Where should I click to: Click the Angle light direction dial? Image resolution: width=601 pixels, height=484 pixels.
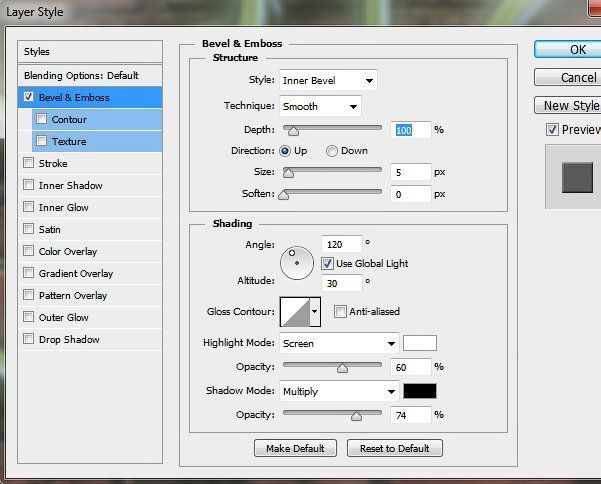coord(296,263)
